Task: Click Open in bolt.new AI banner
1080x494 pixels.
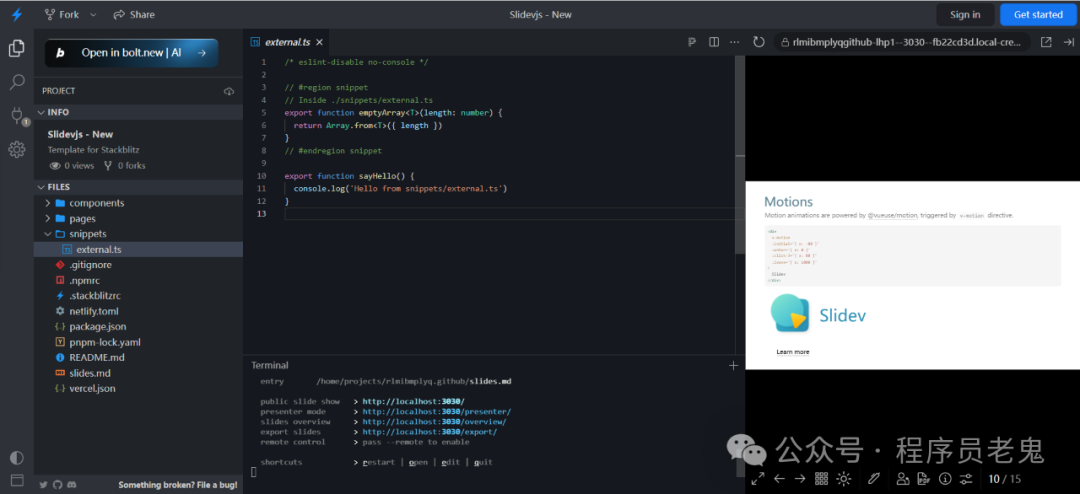Action: click(132, 52)
